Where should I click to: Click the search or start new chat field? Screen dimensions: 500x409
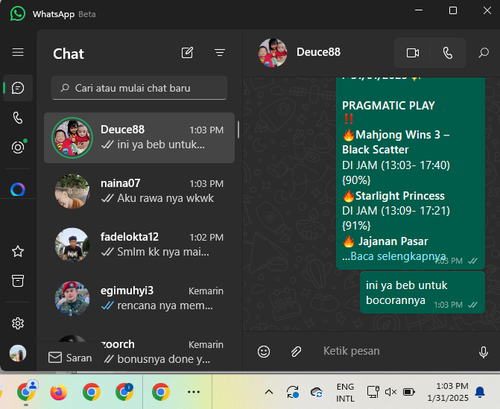tap(139, 88)
